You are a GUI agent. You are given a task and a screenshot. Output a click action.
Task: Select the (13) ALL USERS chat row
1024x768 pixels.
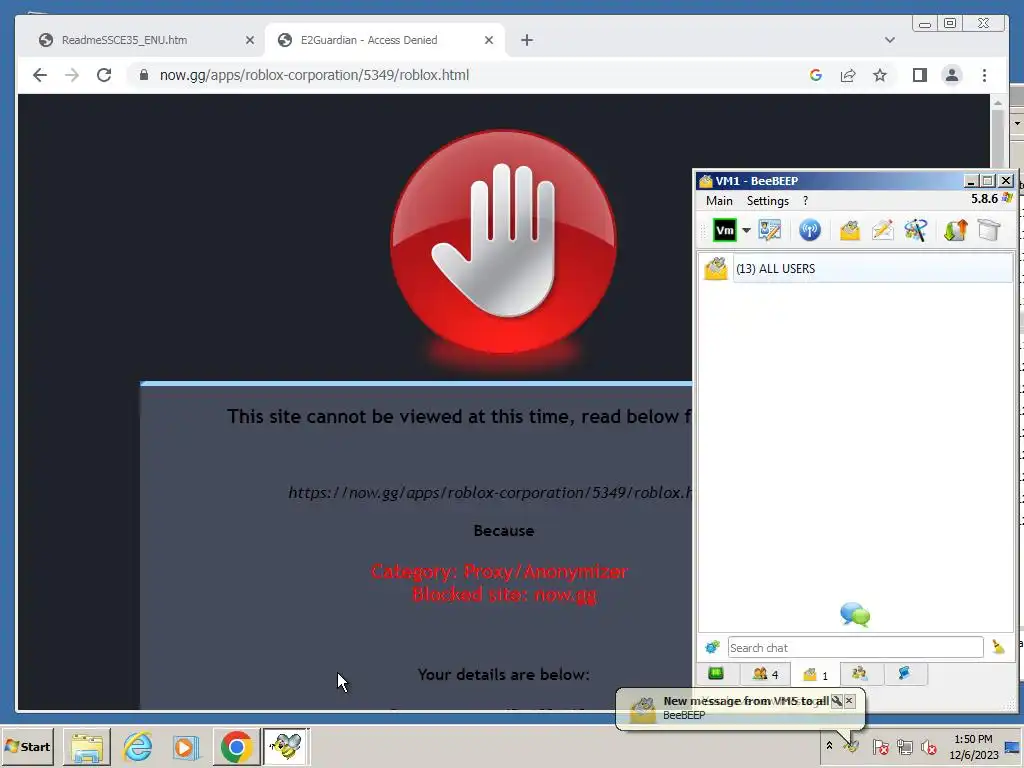tap(856, 268)
